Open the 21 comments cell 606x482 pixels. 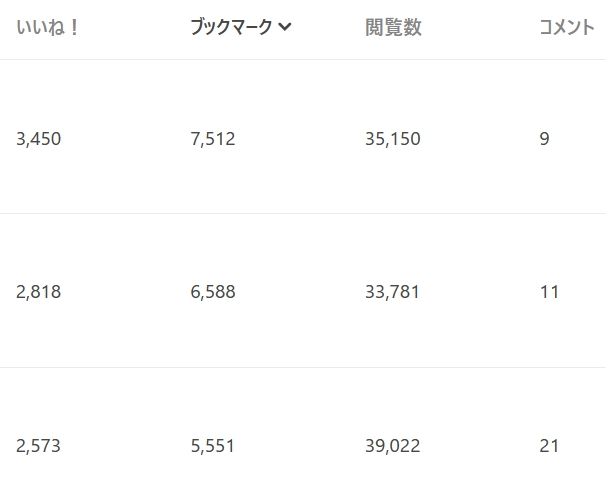click(x=549, y=446)
